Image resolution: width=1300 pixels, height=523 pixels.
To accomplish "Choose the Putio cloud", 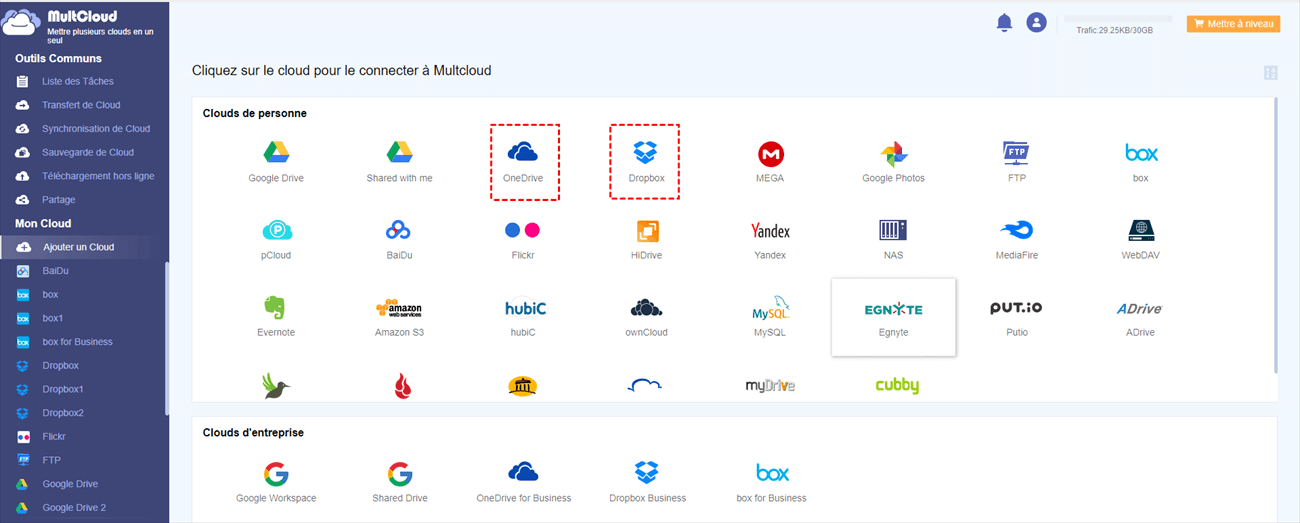I will click(1017, 316).
